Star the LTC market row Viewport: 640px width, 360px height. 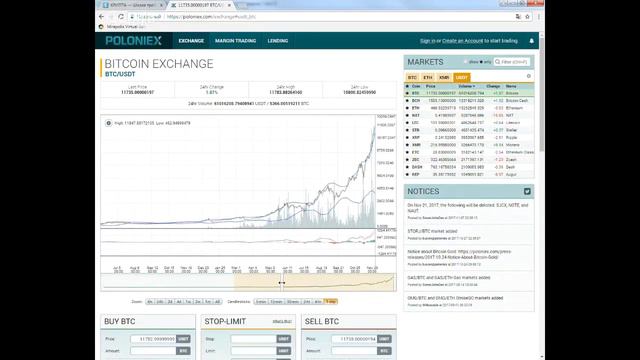[x=407, y=122]
